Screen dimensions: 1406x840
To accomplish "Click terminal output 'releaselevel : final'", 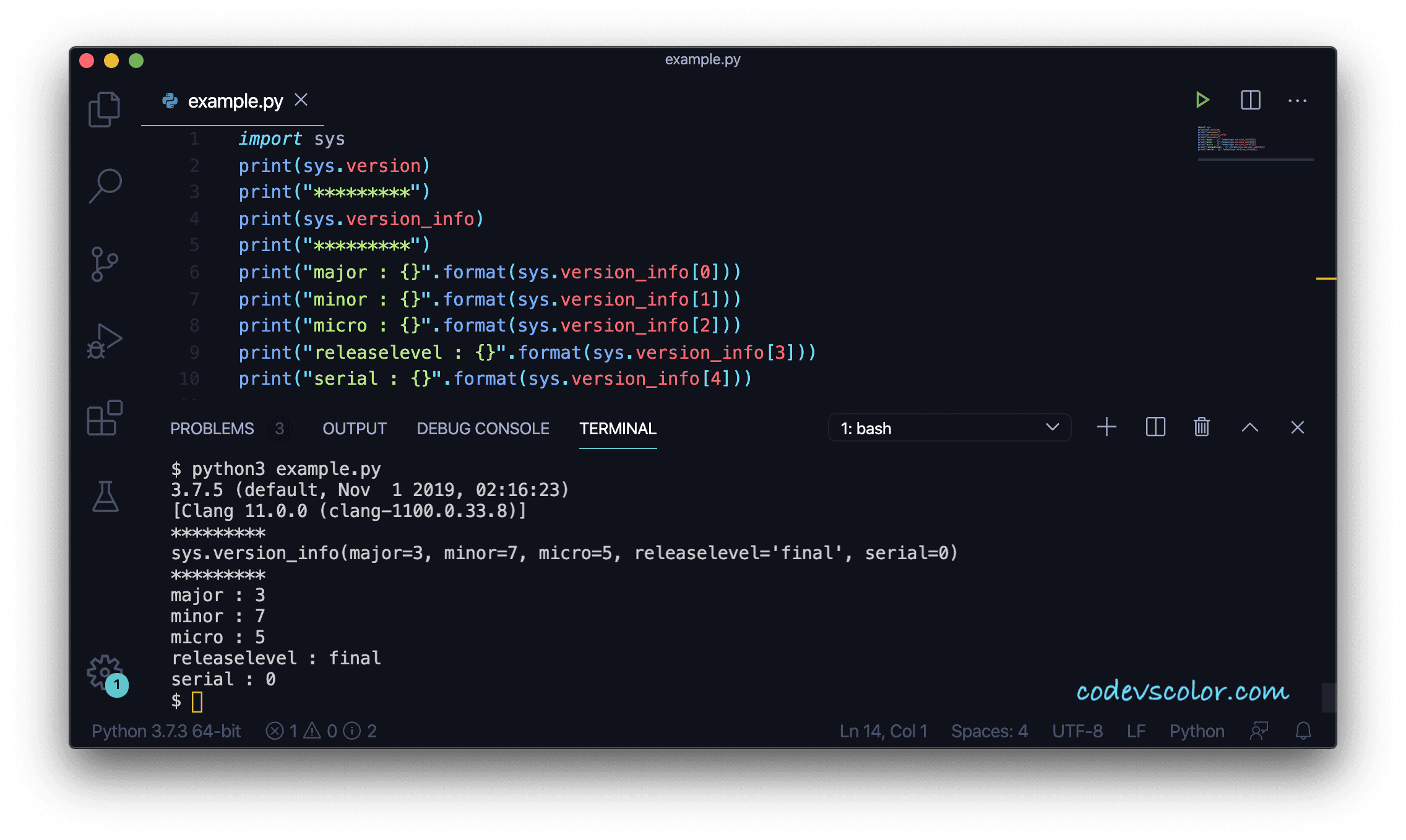I will 276,658.
